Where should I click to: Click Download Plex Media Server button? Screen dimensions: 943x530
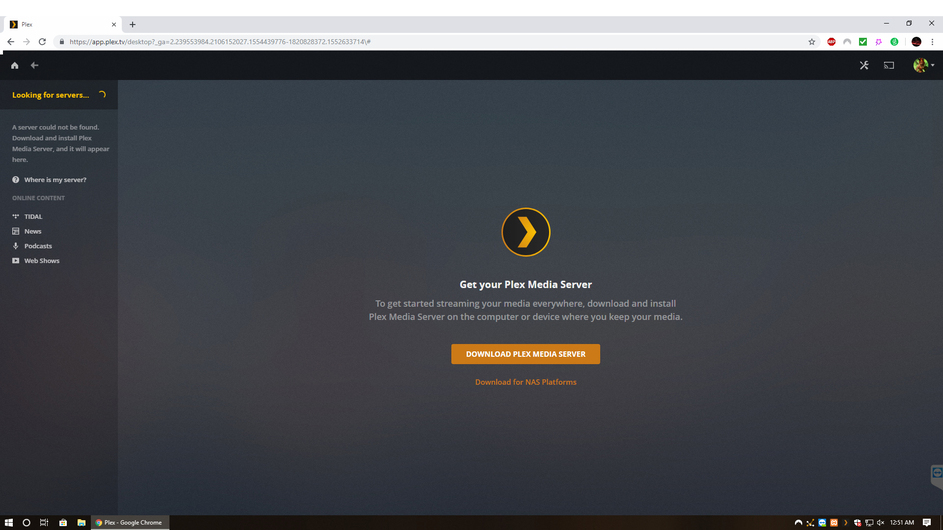[526, 354]
